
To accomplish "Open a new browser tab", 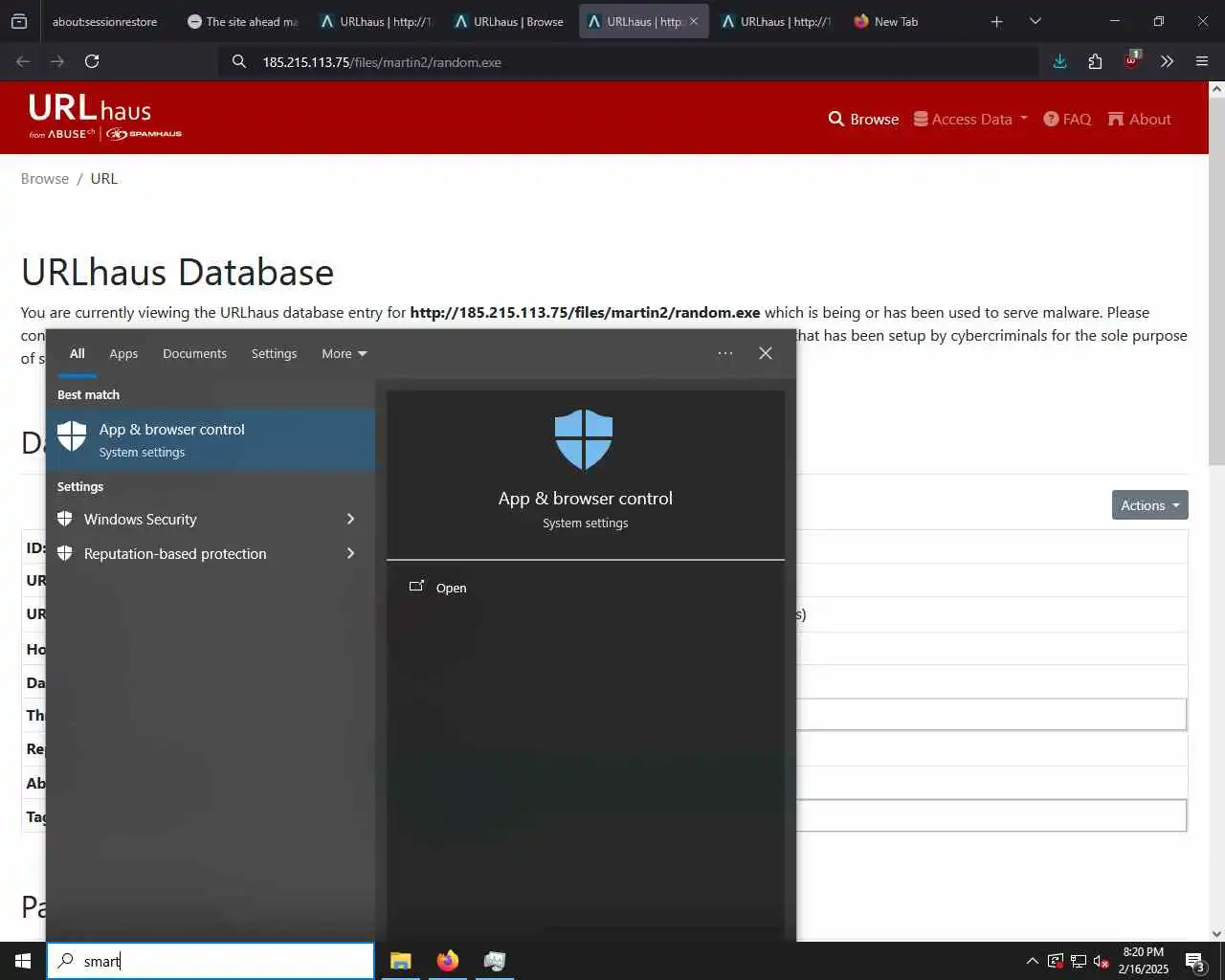I will point(996,21).
